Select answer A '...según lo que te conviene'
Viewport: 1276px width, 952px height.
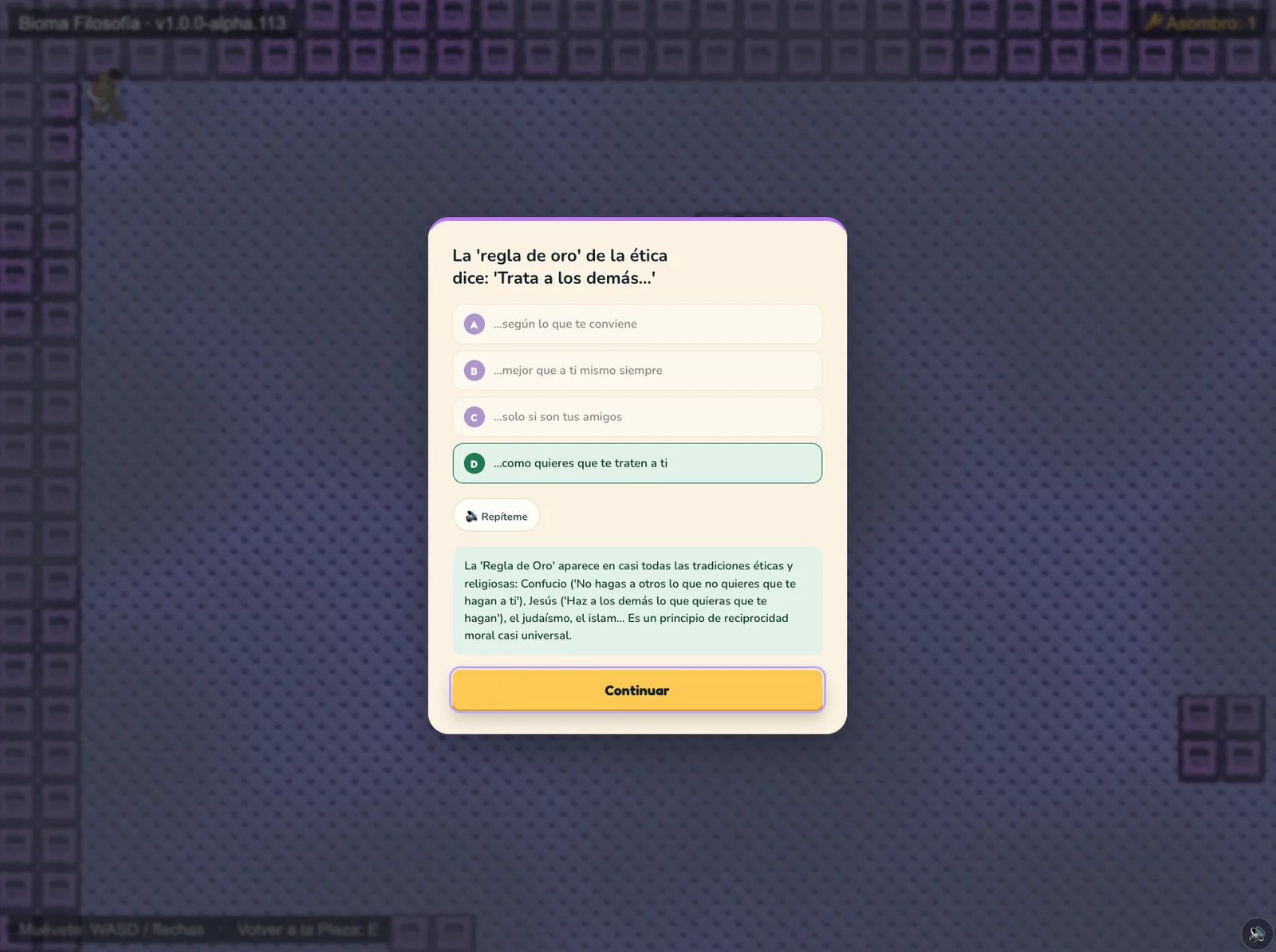pyautogui.click(x=637, y=324)
